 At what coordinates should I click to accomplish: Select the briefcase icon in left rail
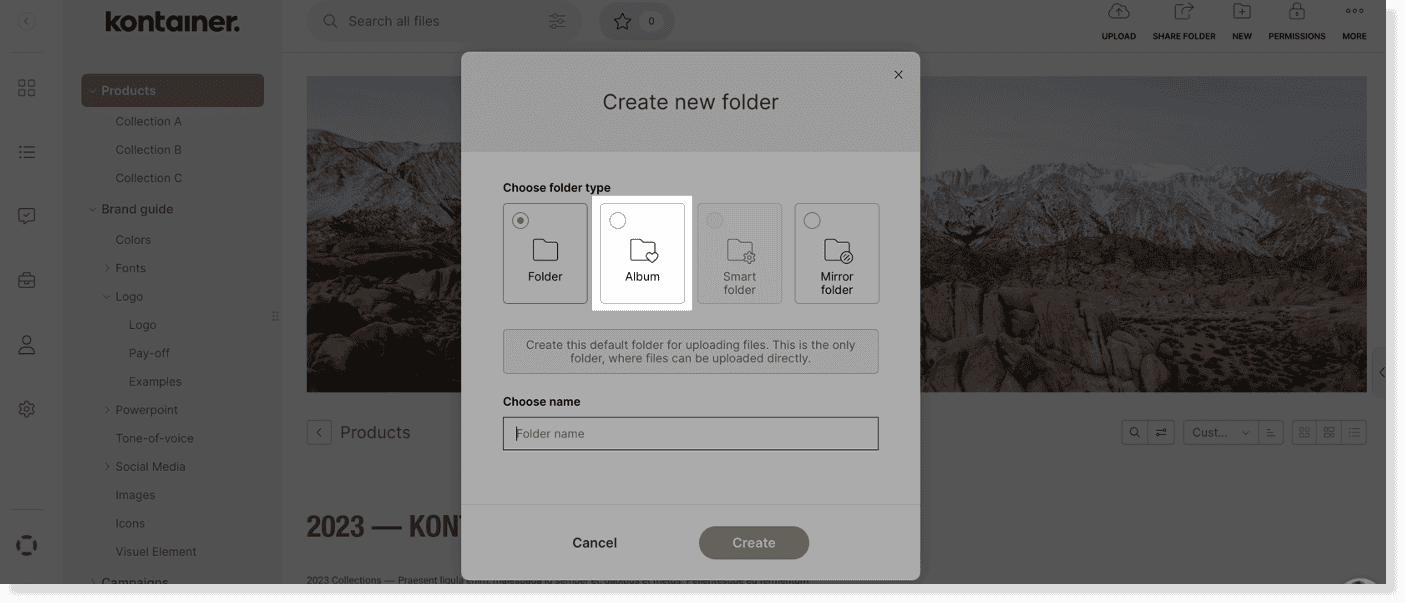(x=26, y=280)
